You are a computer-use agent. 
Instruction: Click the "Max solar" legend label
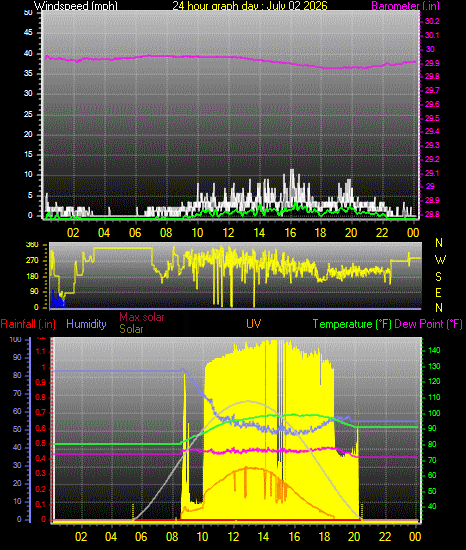coord(142,317)
